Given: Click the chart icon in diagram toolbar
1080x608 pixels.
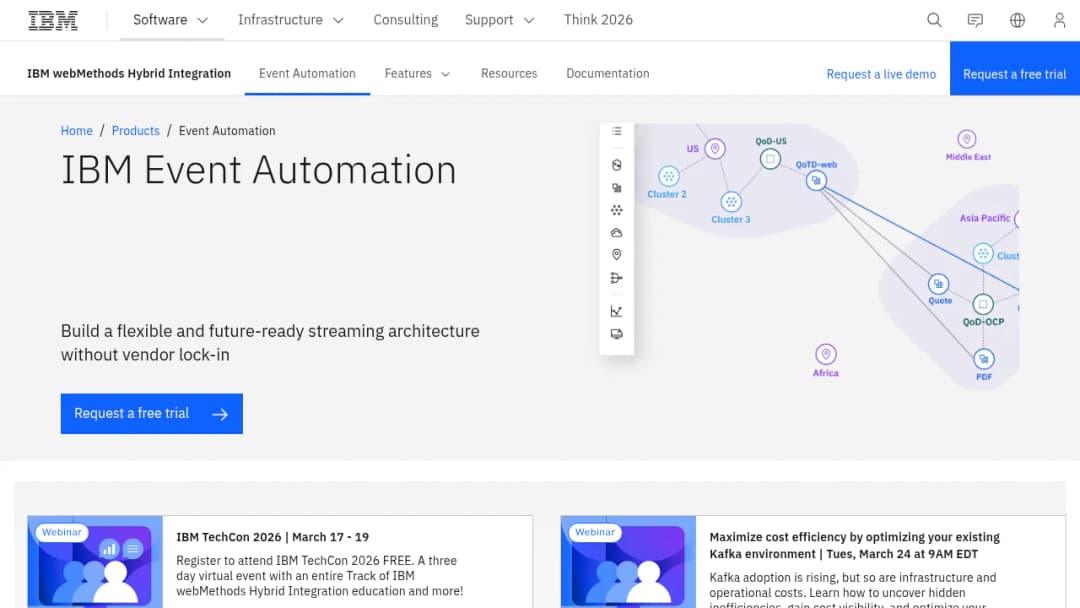Looking at the screenshot, I should (616, 311).
